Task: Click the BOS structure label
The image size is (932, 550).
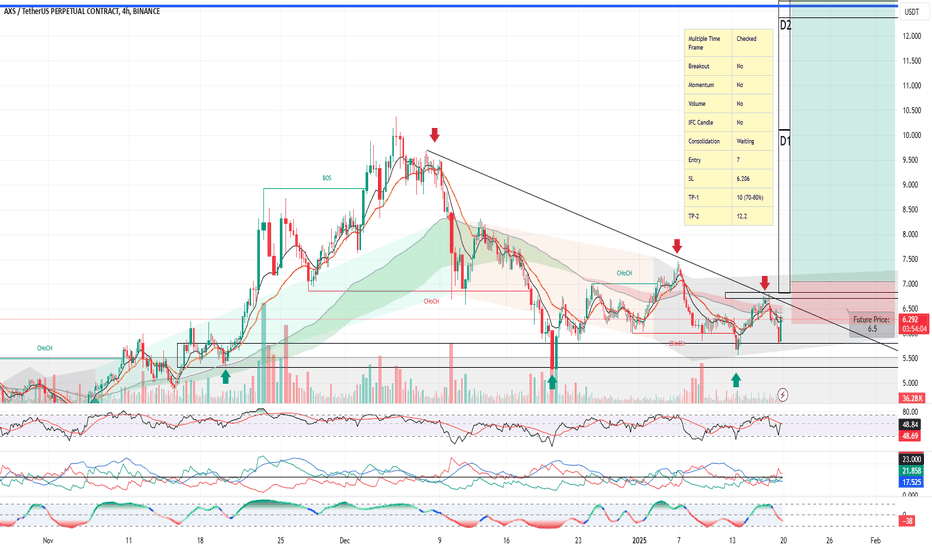Action: point(327,178)
